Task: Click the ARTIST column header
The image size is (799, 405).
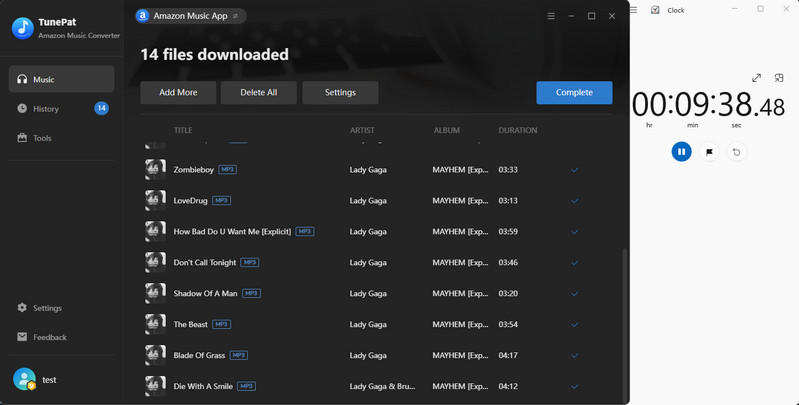Action: click(x=362, y=130)
